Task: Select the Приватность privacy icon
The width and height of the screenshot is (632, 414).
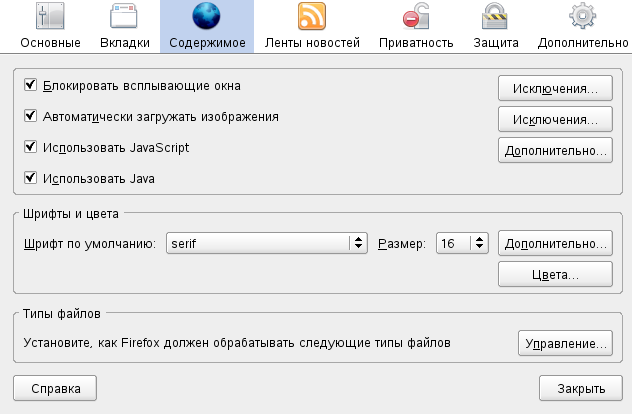Action: 416,17
